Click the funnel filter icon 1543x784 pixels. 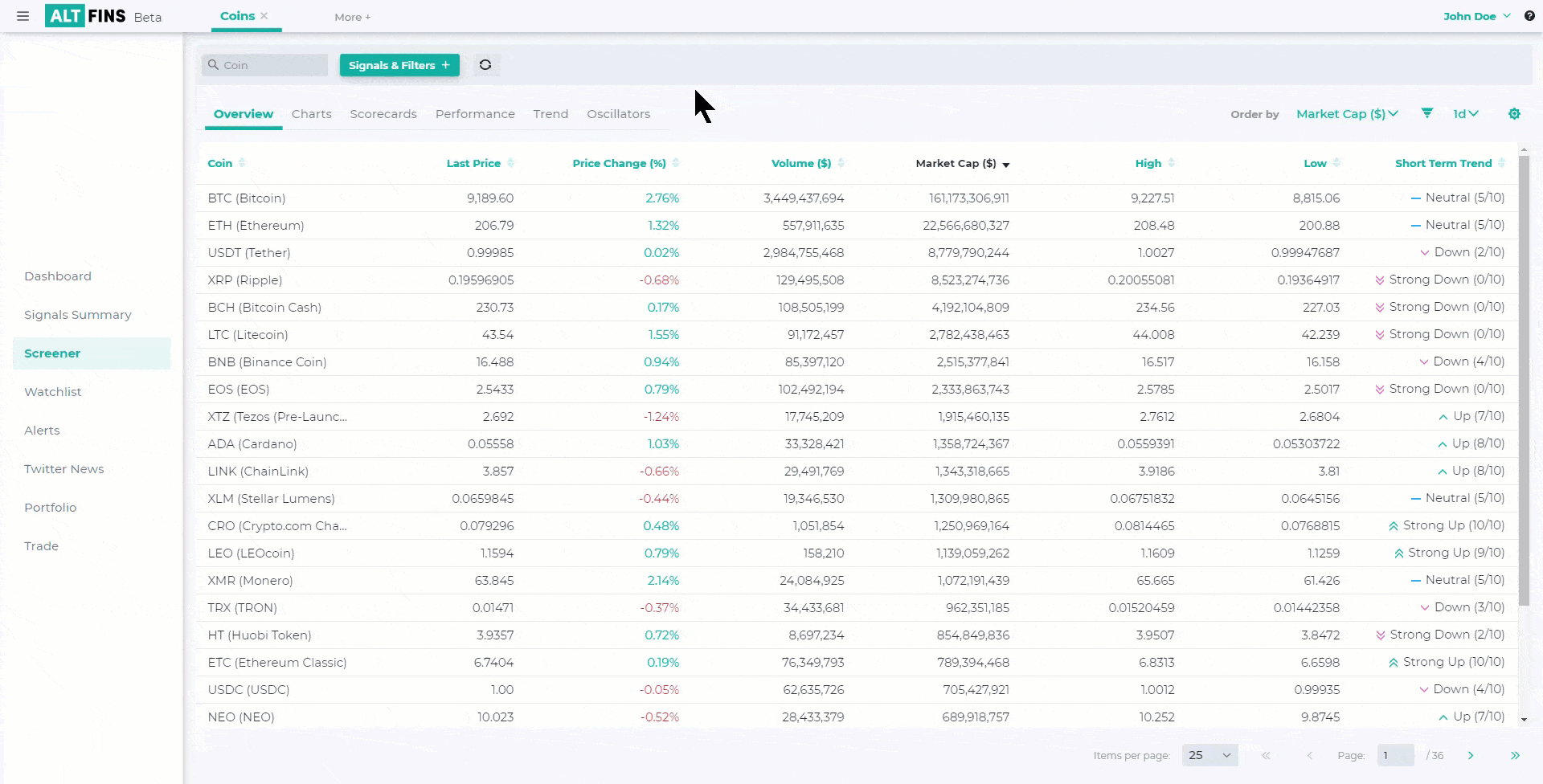point(1426,113)
